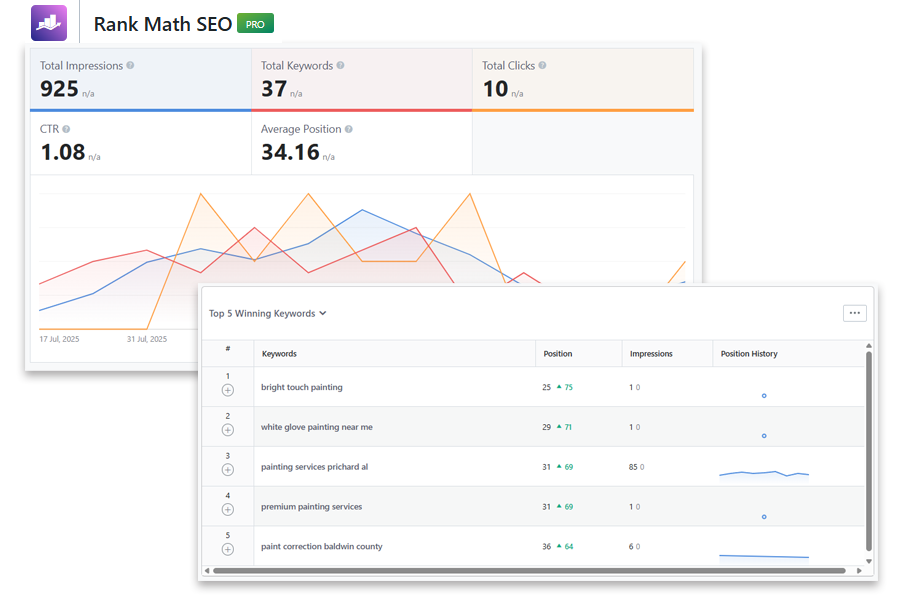Select the Total Clicks stat tab
Image resolution: width=900 pixels, height=600 pixels.
(582, 78)
